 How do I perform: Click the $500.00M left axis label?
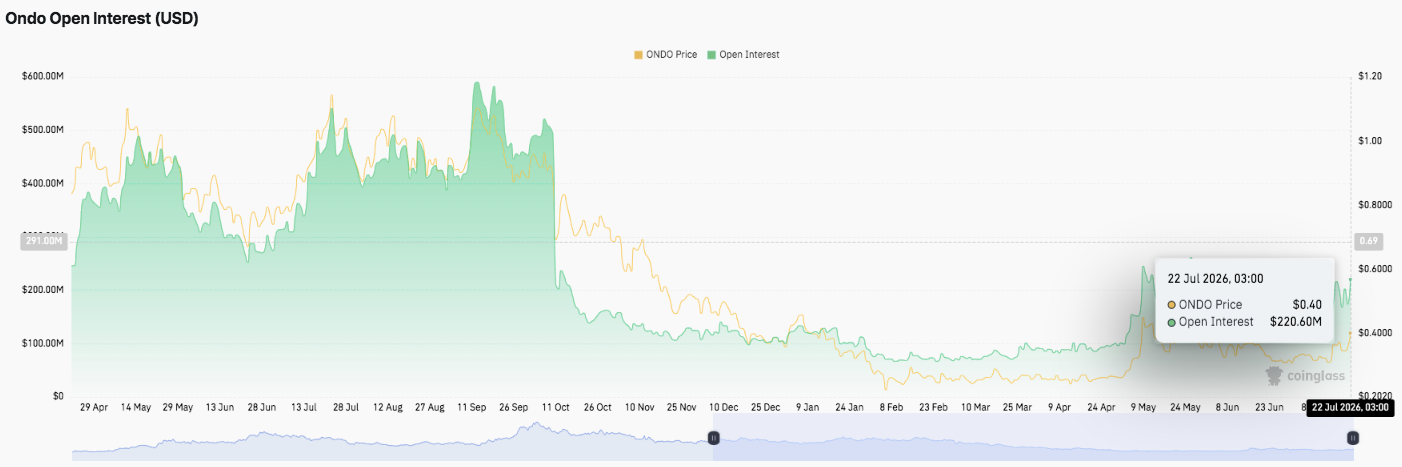(42, 130)
